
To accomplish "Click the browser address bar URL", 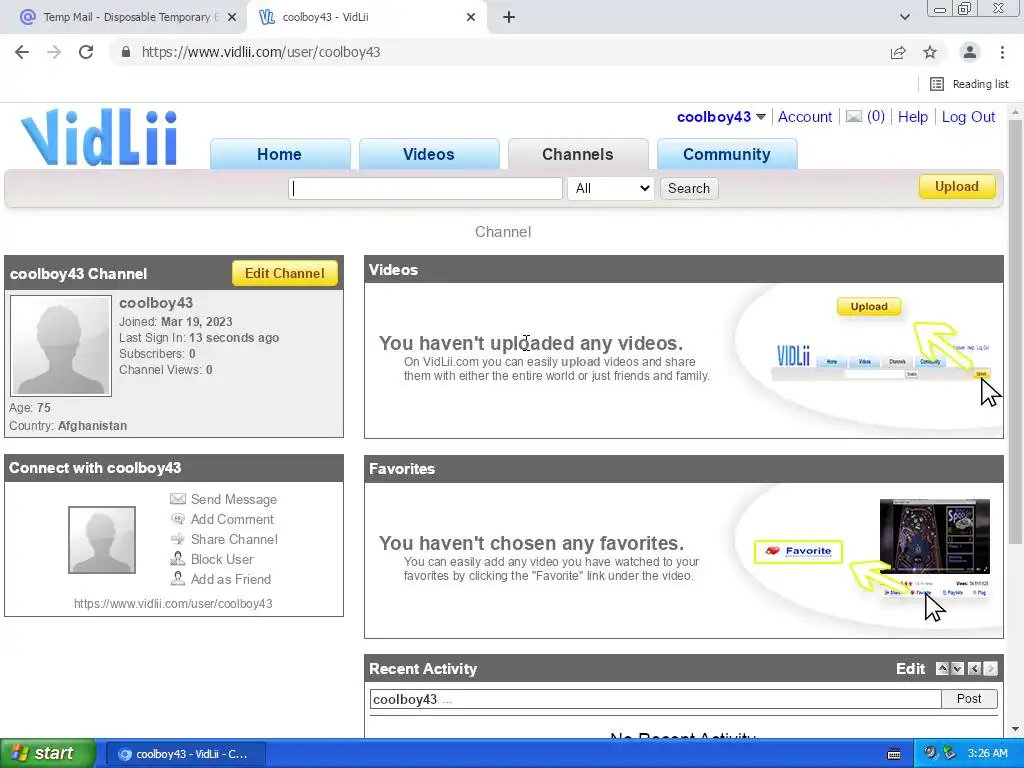I will click(x=261, y=52).
